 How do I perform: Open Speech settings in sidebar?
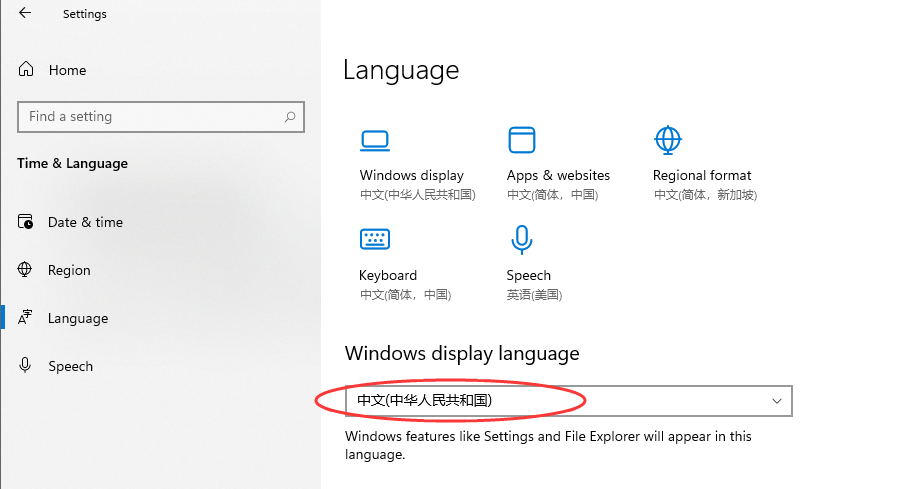[x=70, y=366]
